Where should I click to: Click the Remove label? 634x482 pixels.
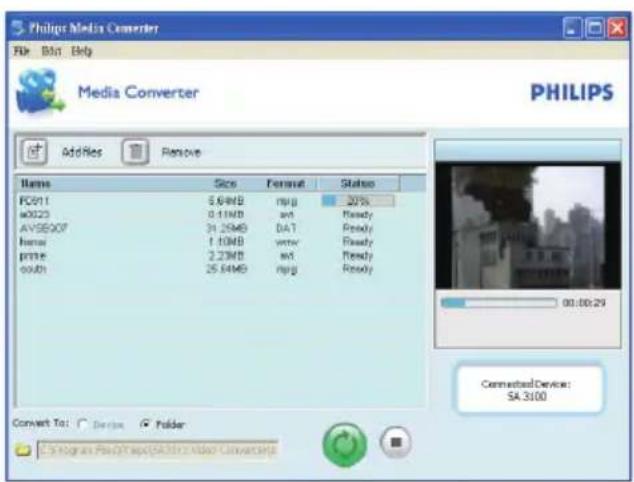click(181, 152)
